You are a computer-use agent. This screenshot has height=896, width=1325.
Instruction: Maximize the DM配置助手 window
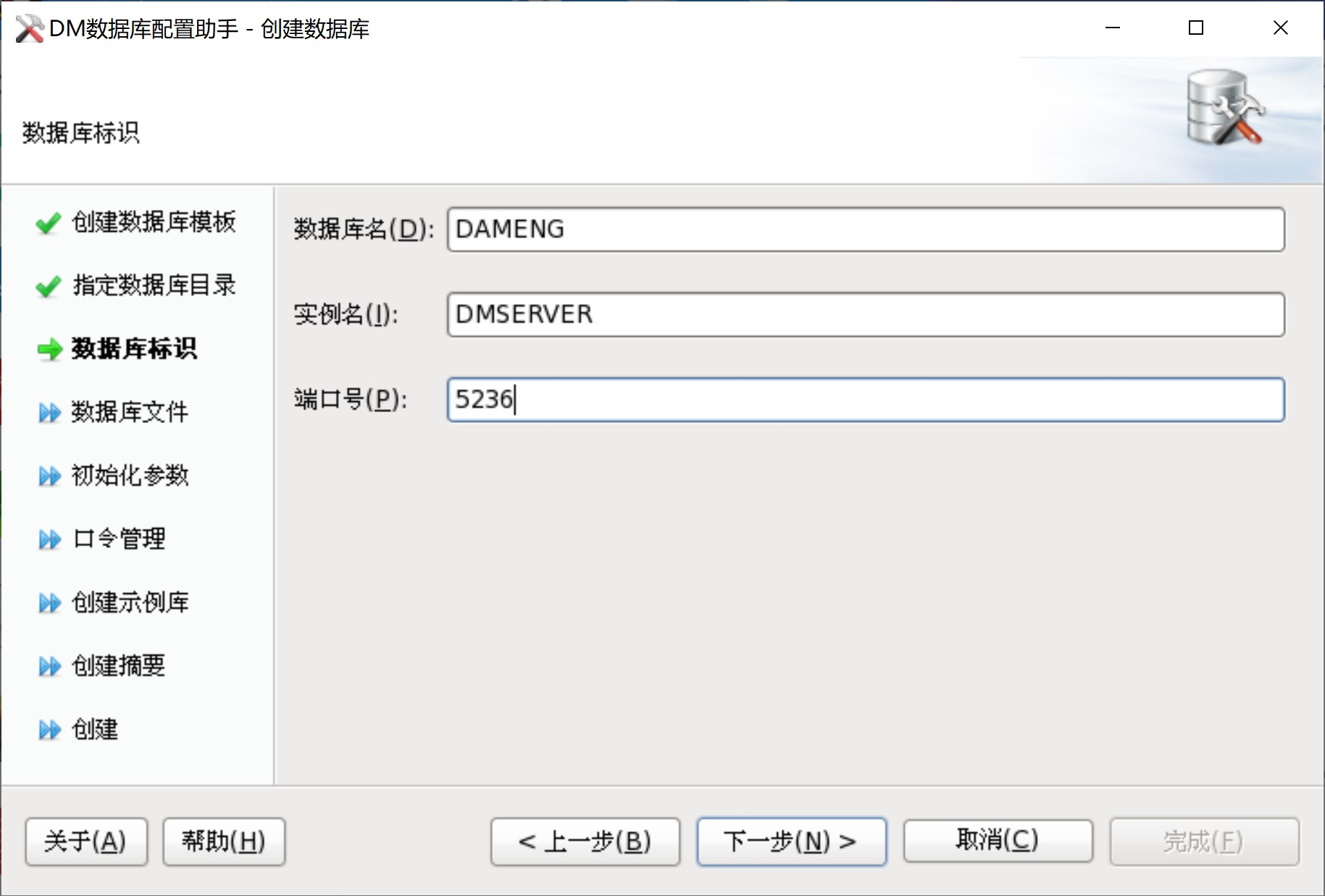click(x=1196, y=28)
